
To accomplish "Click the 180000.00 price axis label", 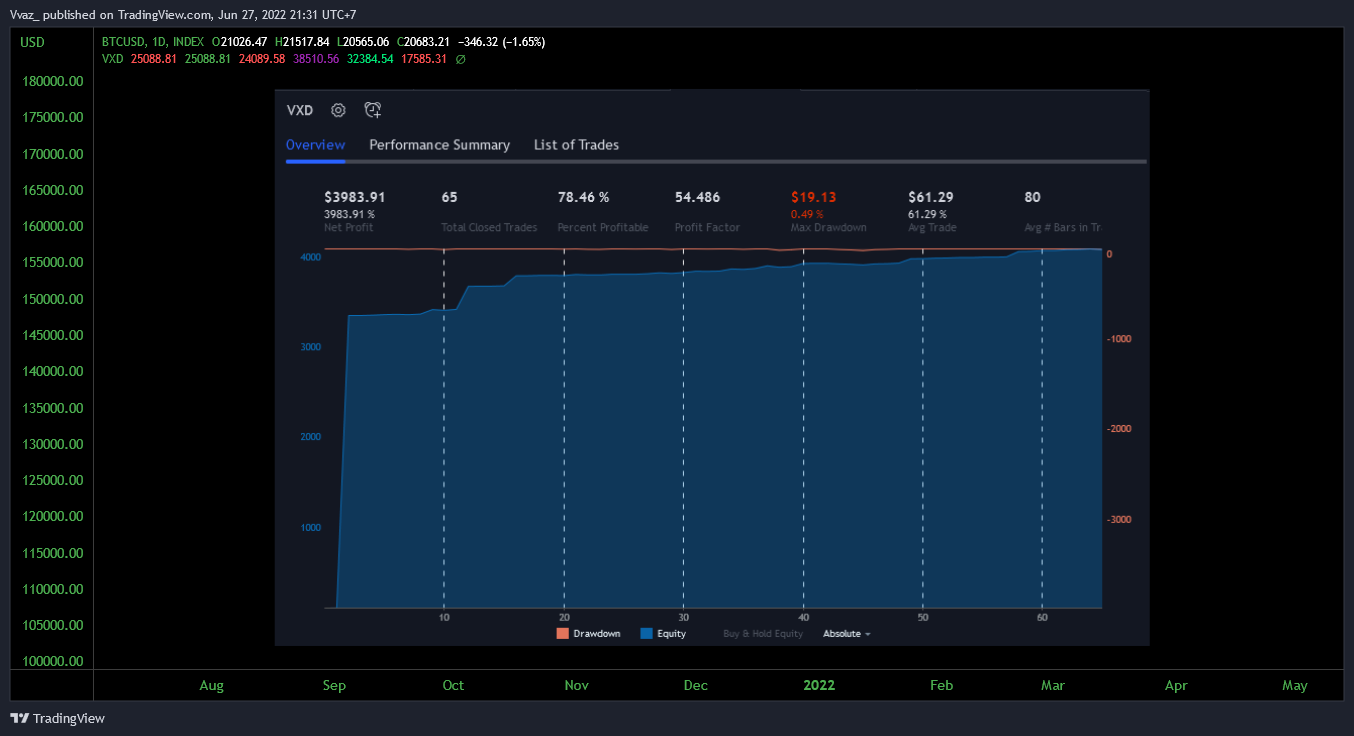I will point(52,80).
